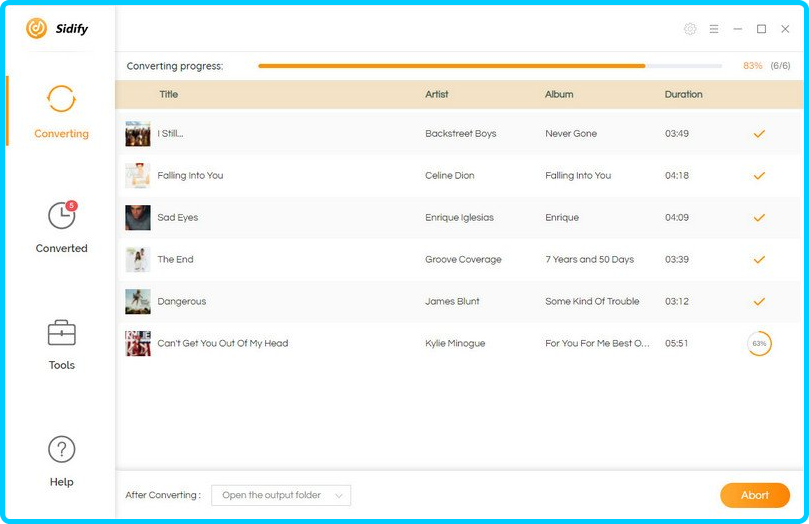
Task: Open settings gear icon in title bar
Action: 690,29
